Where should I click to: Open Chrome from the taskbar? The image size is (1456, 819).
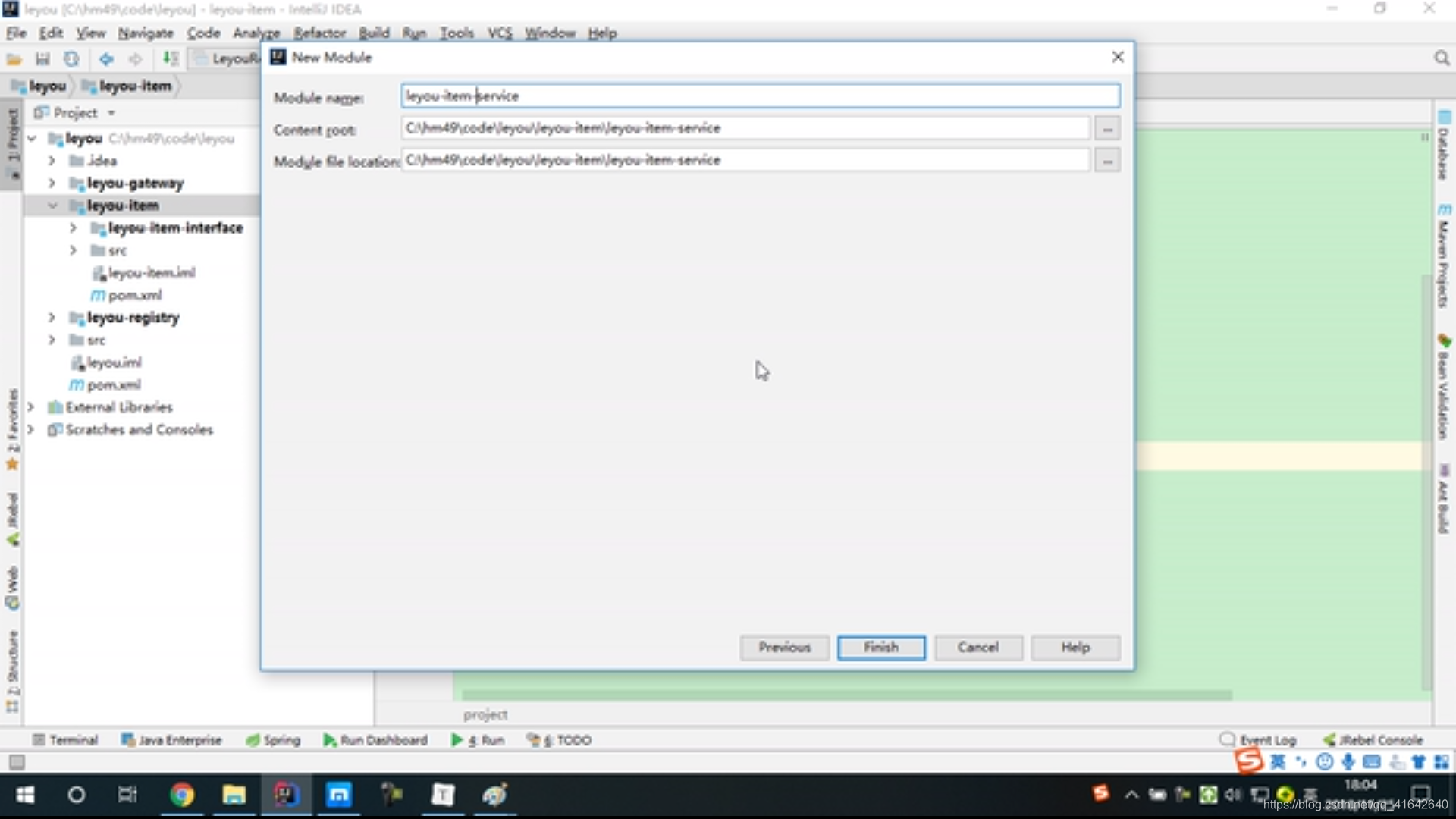pyautogui.click(x=182, y=795)
